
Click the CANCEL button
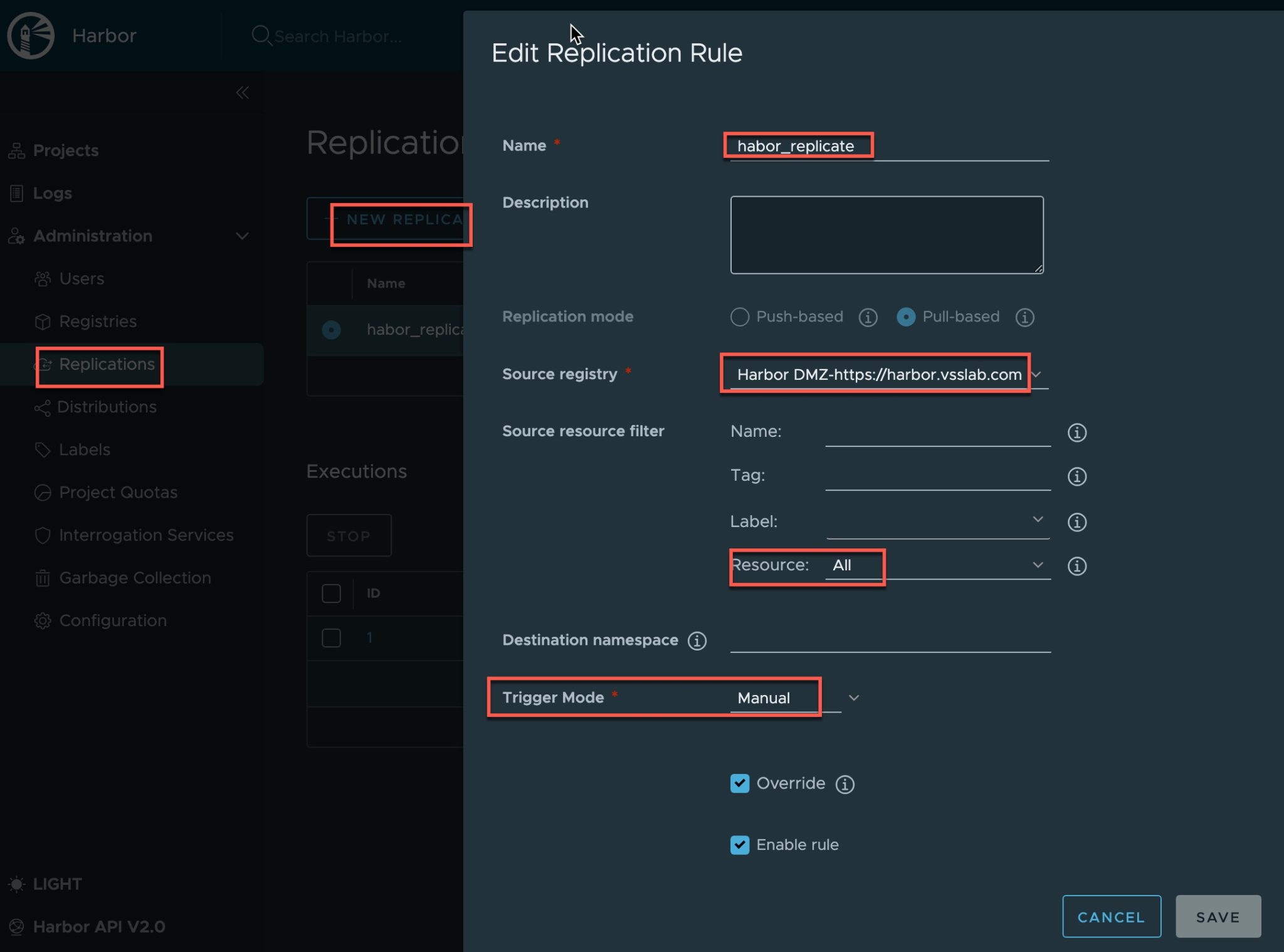point(1111,917)
